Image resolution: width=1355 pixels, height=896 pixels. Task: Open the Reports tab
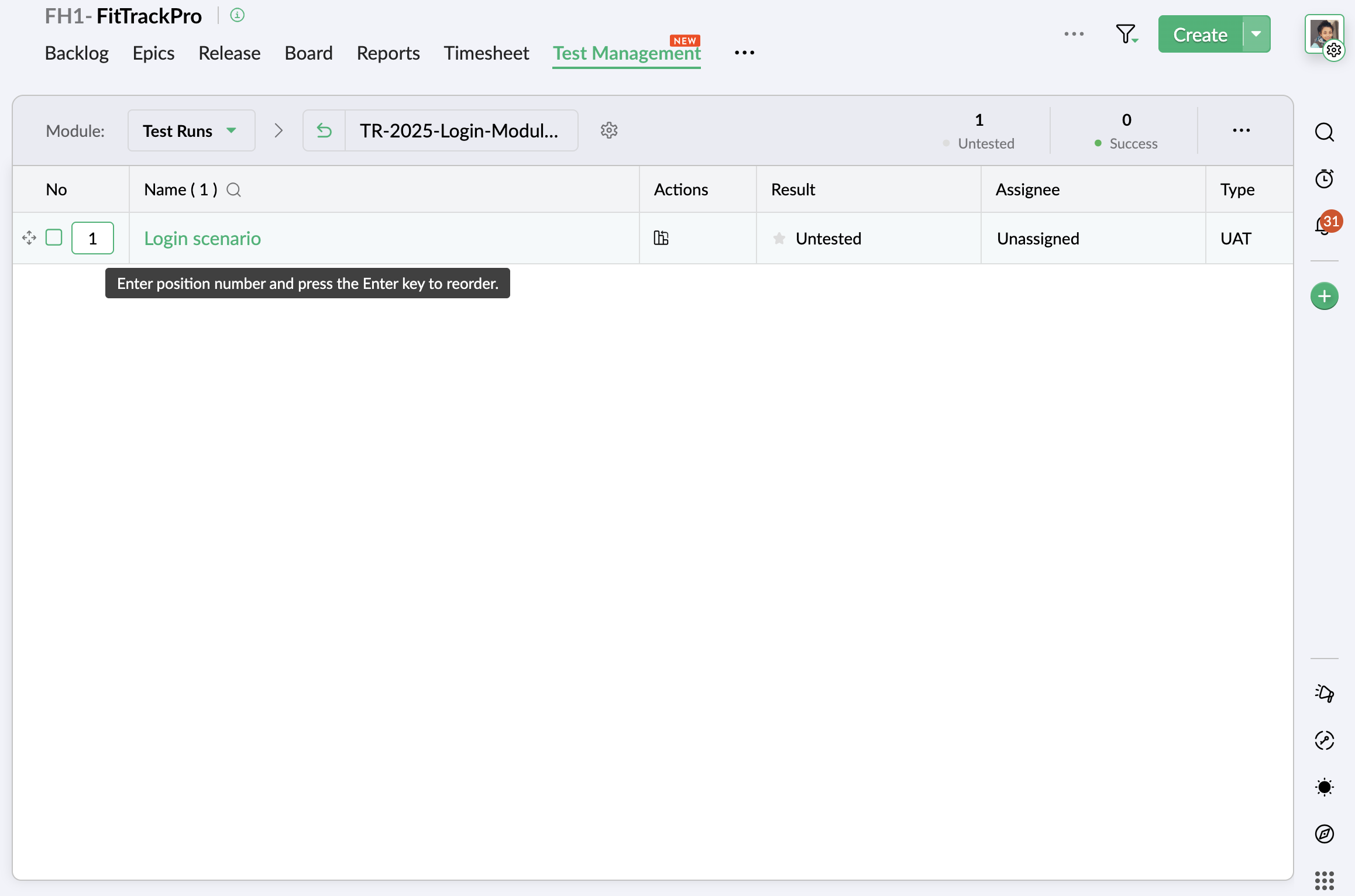click(388, 53)
